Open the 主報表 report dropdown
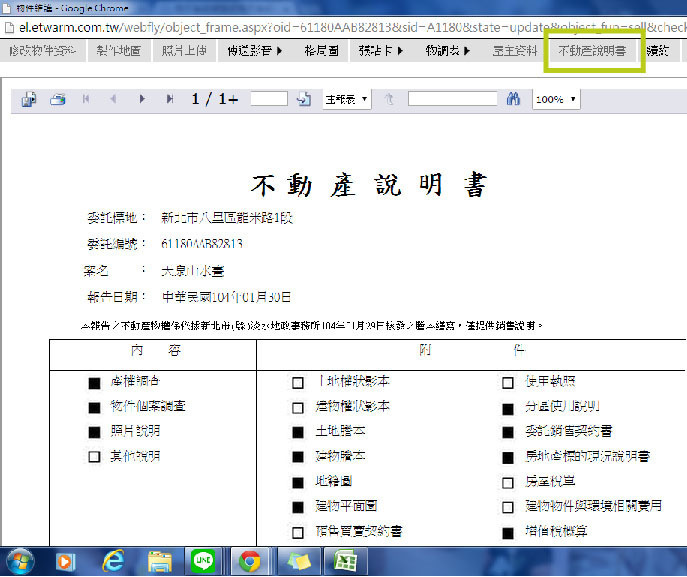 [347, 99]
